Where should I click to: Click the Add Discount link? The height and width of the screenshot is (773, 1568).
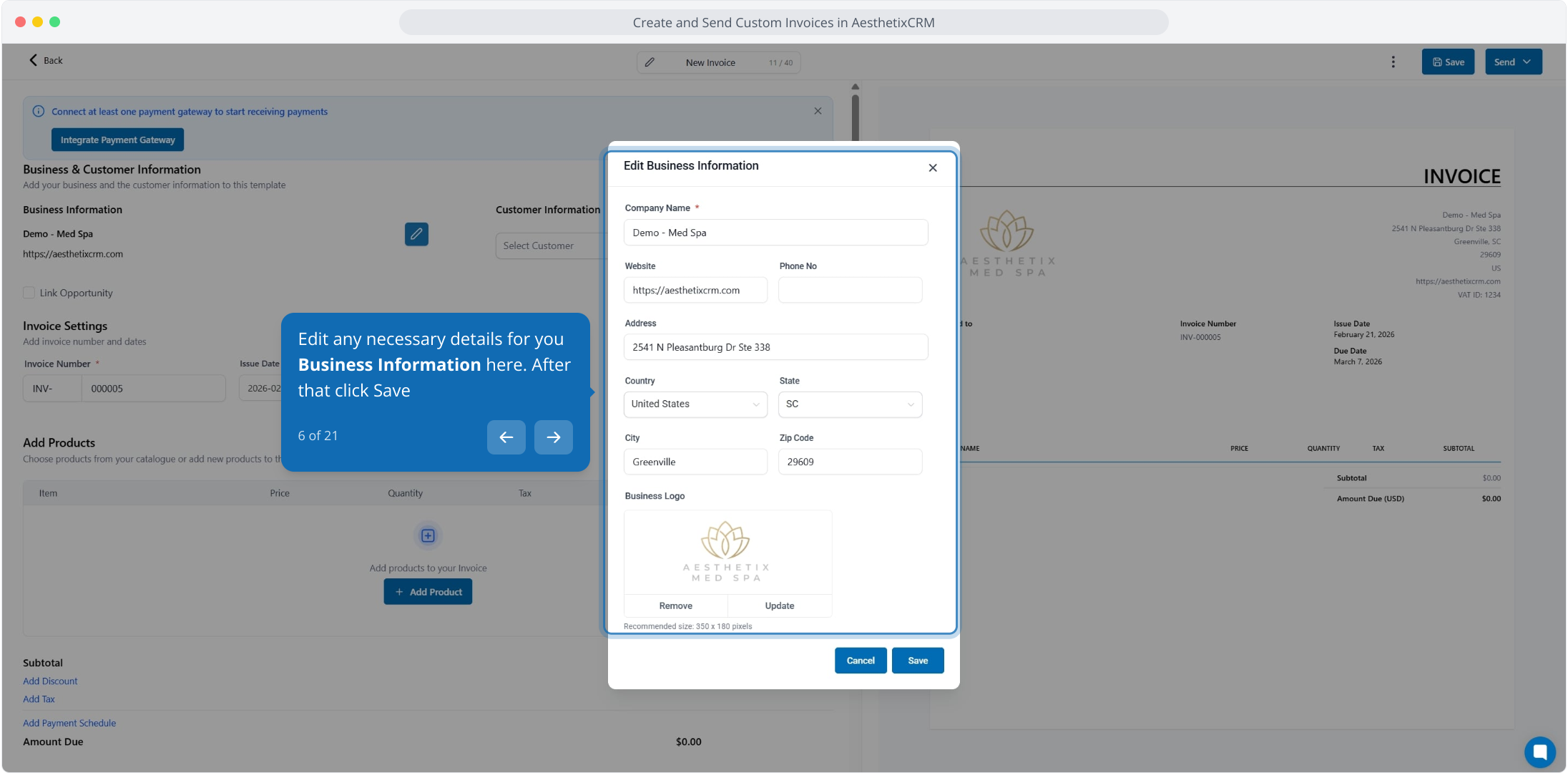(x=50, y=681)
